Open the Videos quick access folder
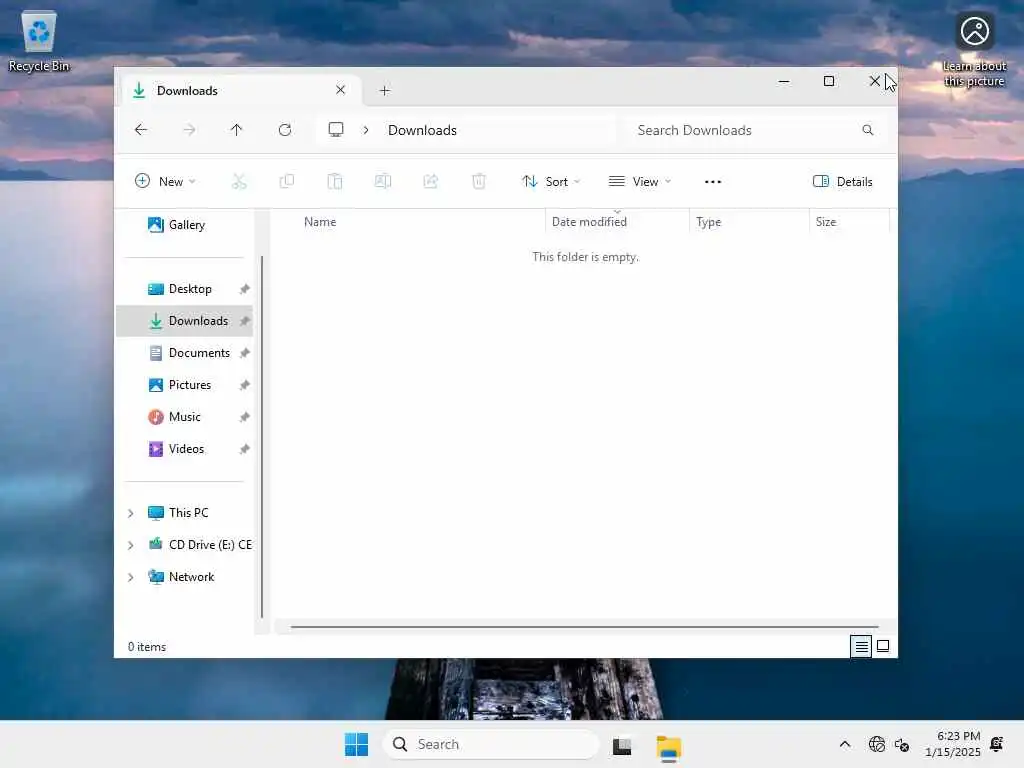Image resolution: width=1024 pixels, height=768 pixels. (x=185, y=449)
